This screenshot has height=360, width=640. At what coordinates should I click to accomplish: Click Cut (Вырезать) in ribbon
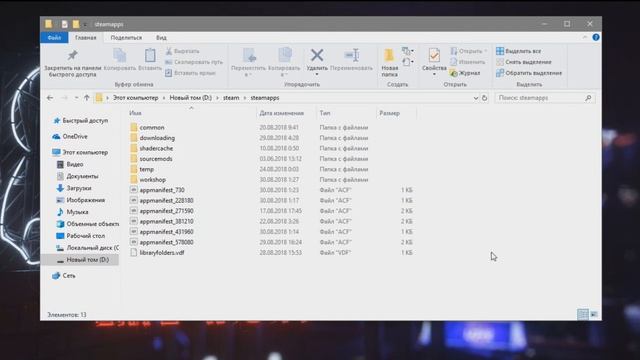click(182, 51)
